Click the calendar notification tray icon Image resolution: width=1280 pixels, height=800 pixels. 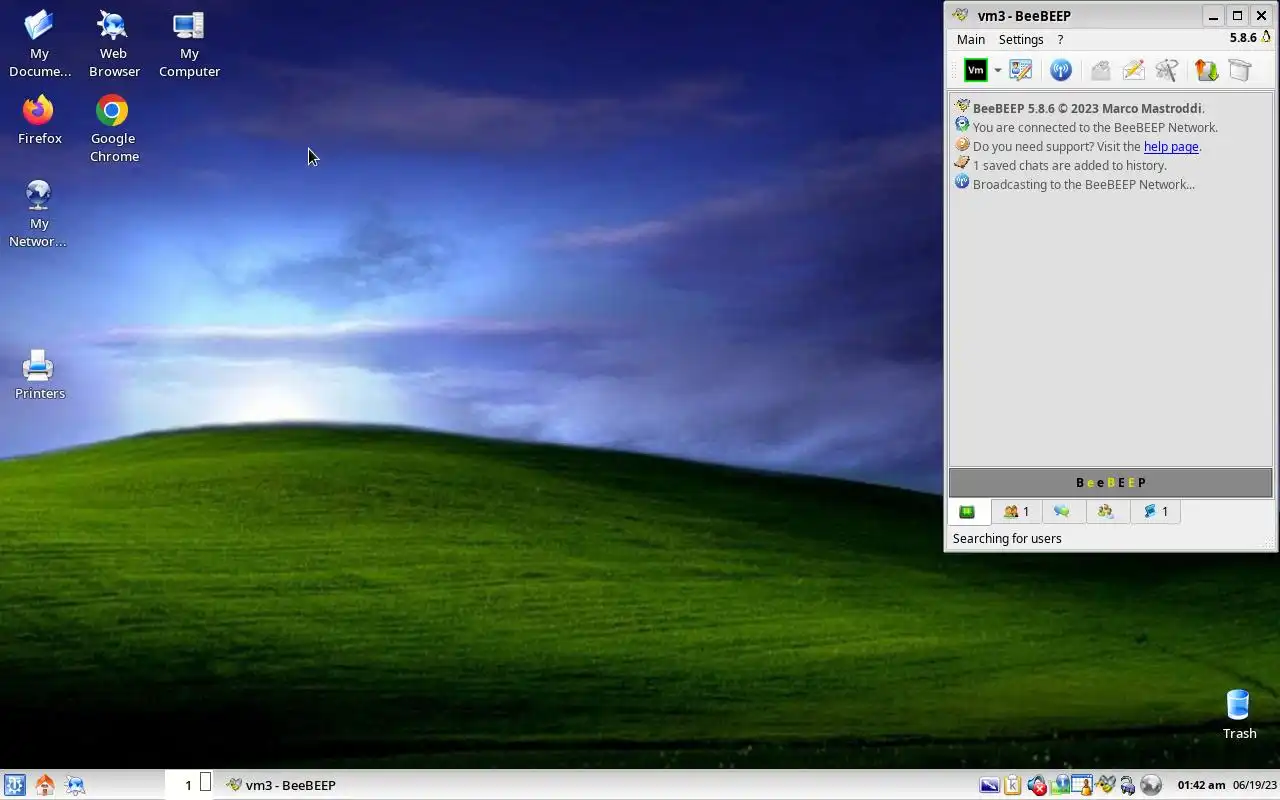1082,786
